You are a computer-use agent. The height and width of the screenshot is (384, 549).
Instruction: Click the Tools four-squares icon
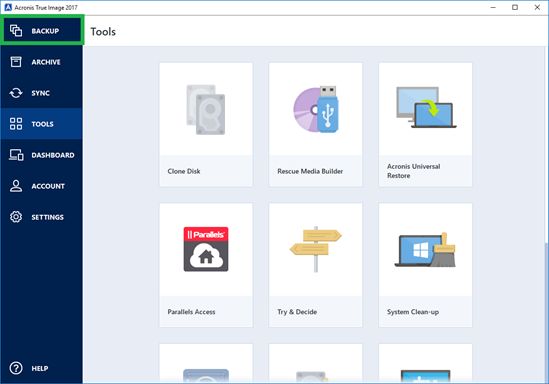[16, 124]
